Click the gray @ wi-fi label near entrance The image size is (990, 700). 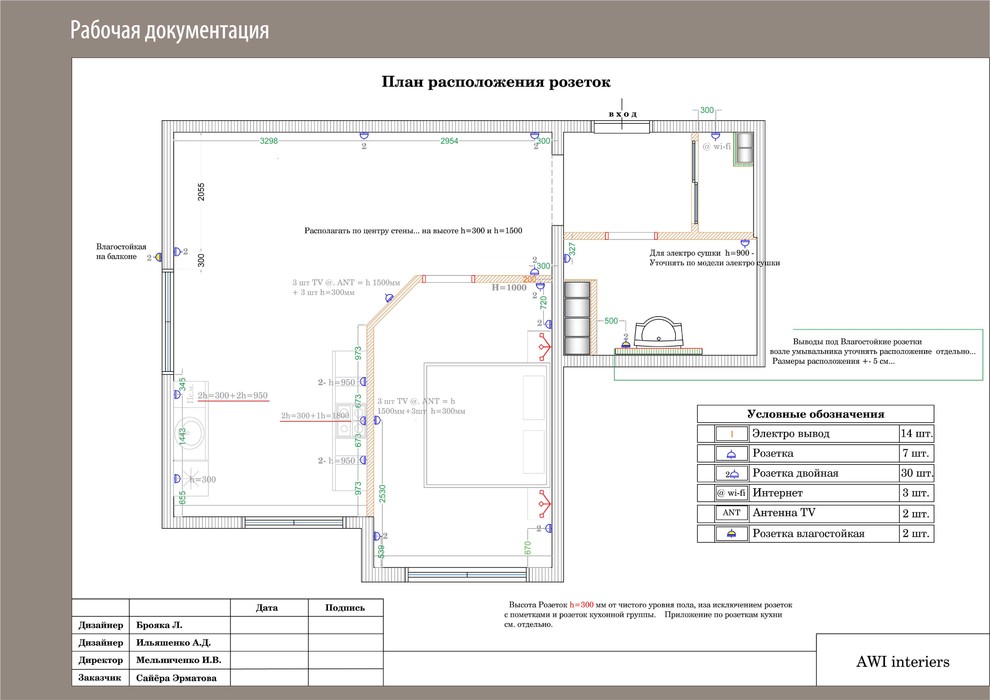(x=716, y=146)
